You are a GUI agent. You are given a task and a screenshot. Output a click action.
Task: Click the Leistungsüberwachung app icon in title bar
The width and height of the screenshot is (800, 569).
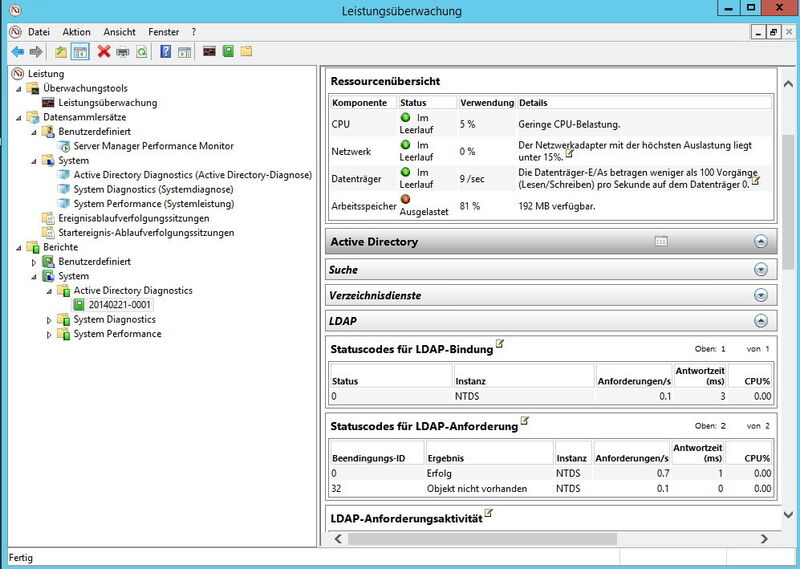click(16, 10)
